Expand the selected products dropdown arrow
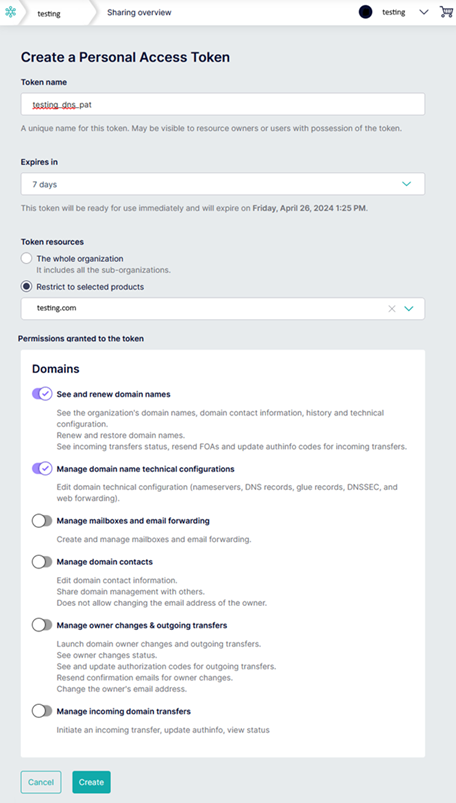 click(409, 308)
